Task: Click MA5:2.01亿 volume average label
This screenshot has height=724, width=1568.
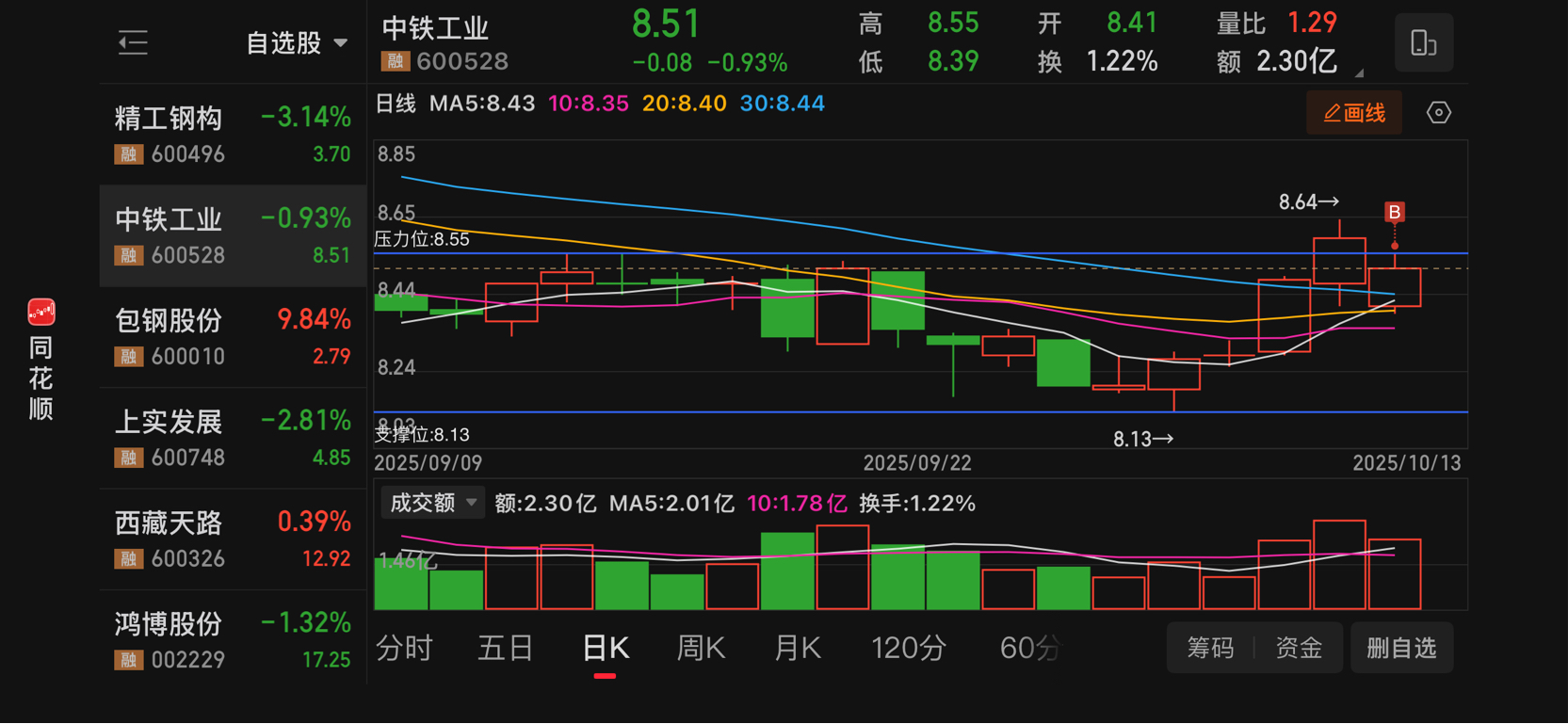Action: tap(671, 504)
